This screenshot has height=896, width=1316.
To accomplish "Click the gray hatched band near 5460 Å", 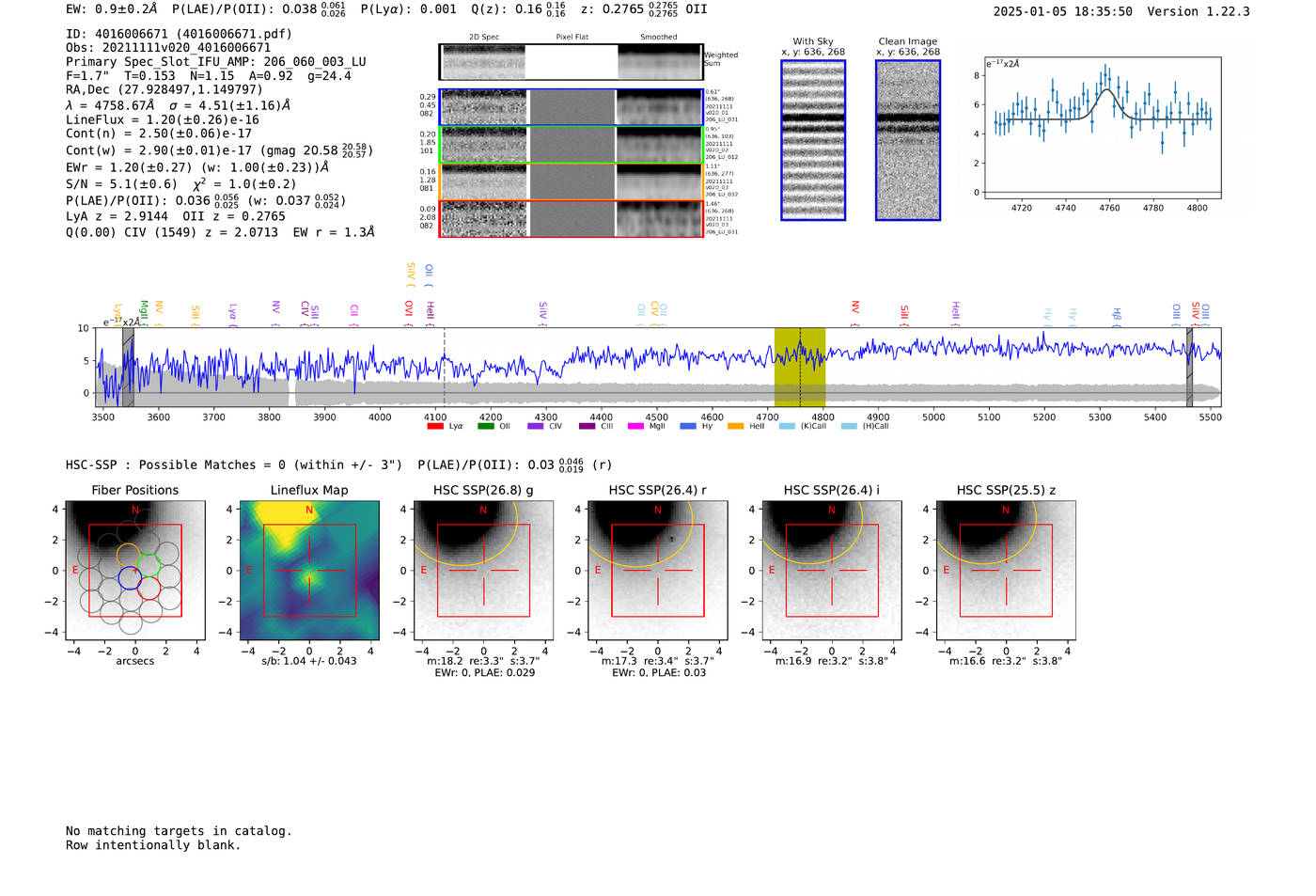I will pyautogui.click(x=1189, y=367).
